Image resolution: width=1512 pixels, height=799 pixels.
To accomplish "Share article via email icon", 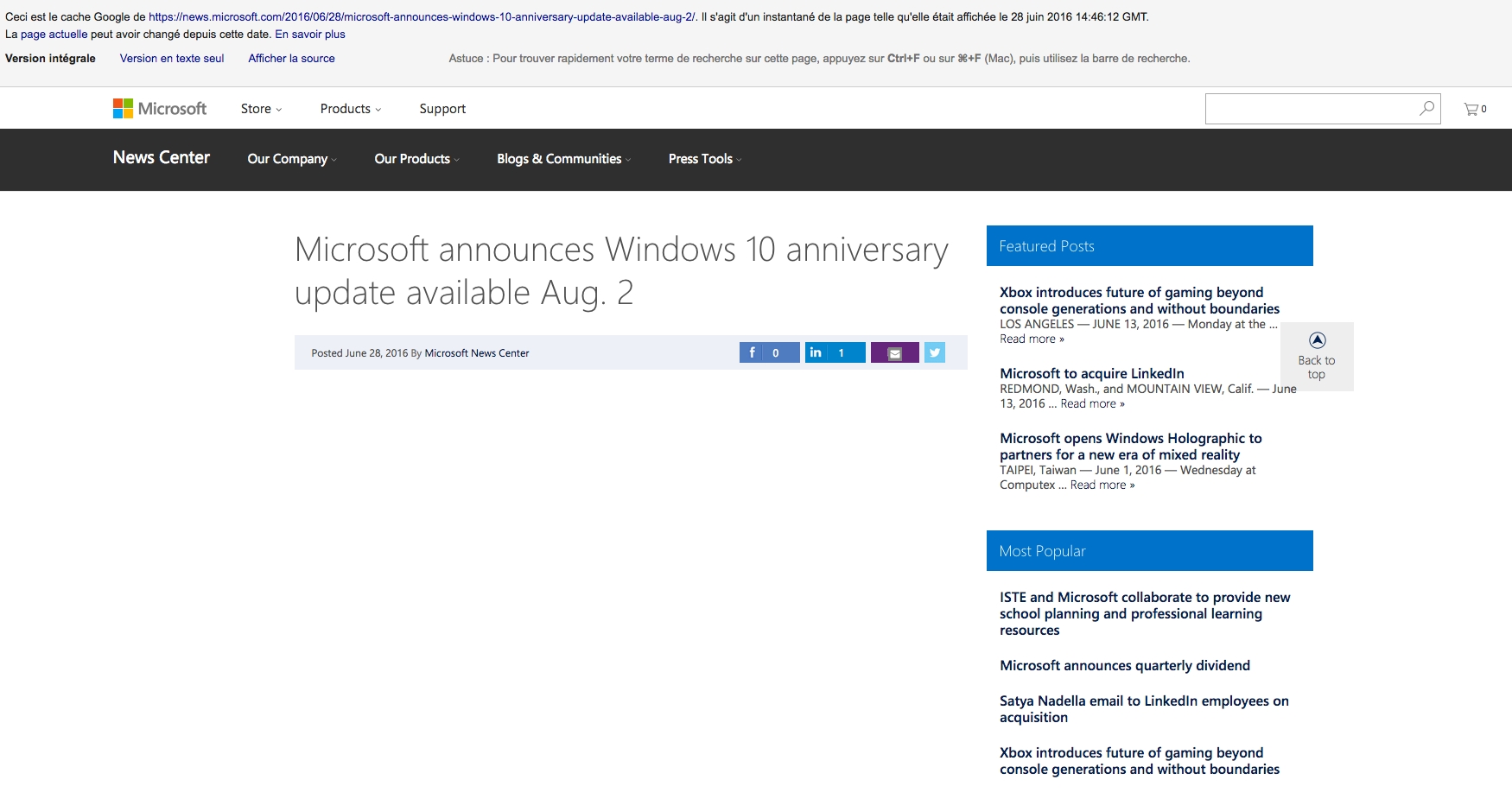I will tap(894, 352).
